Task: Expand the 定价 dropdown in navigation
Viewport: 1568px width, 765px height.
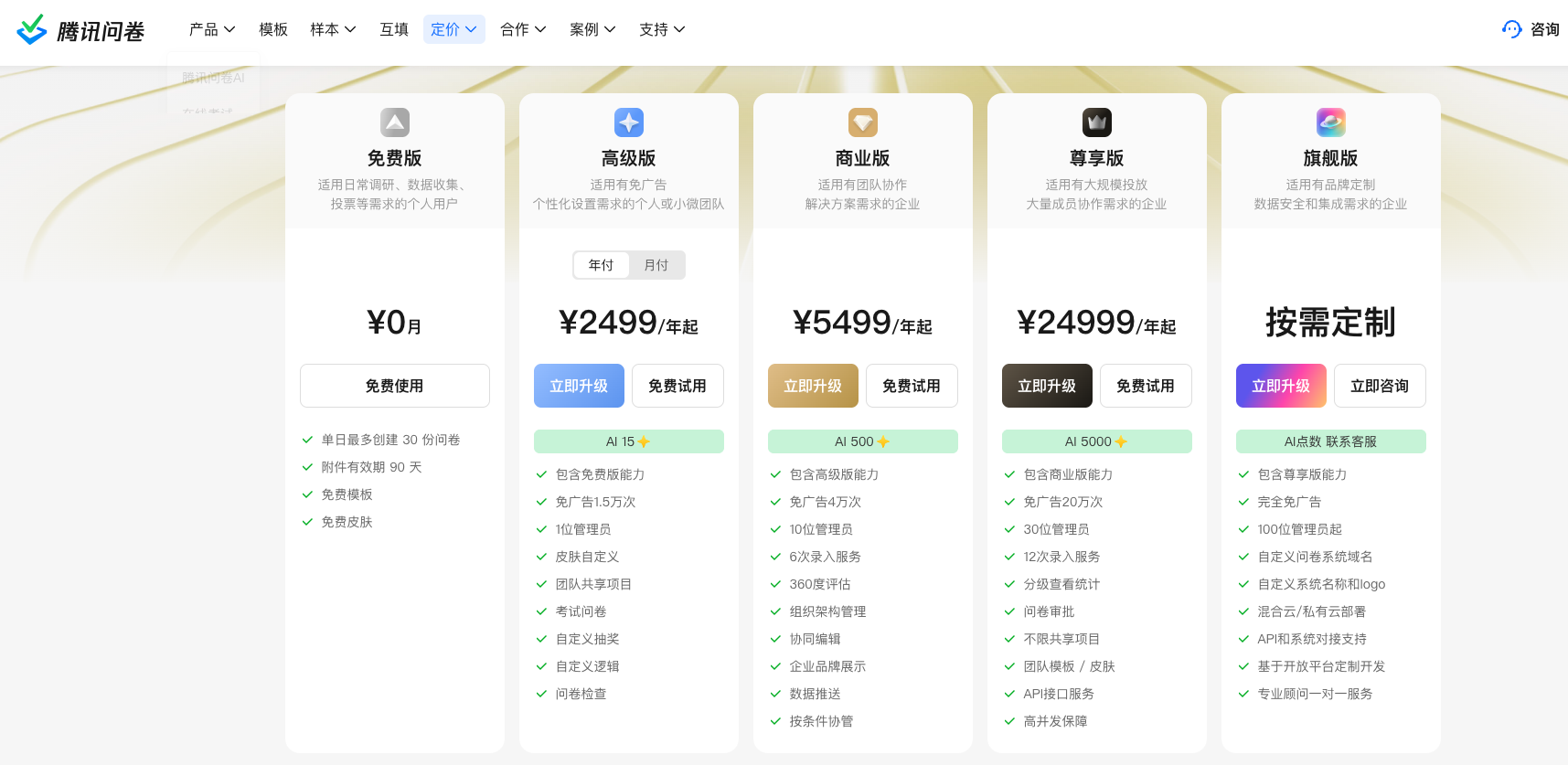Action: (453, 29)
